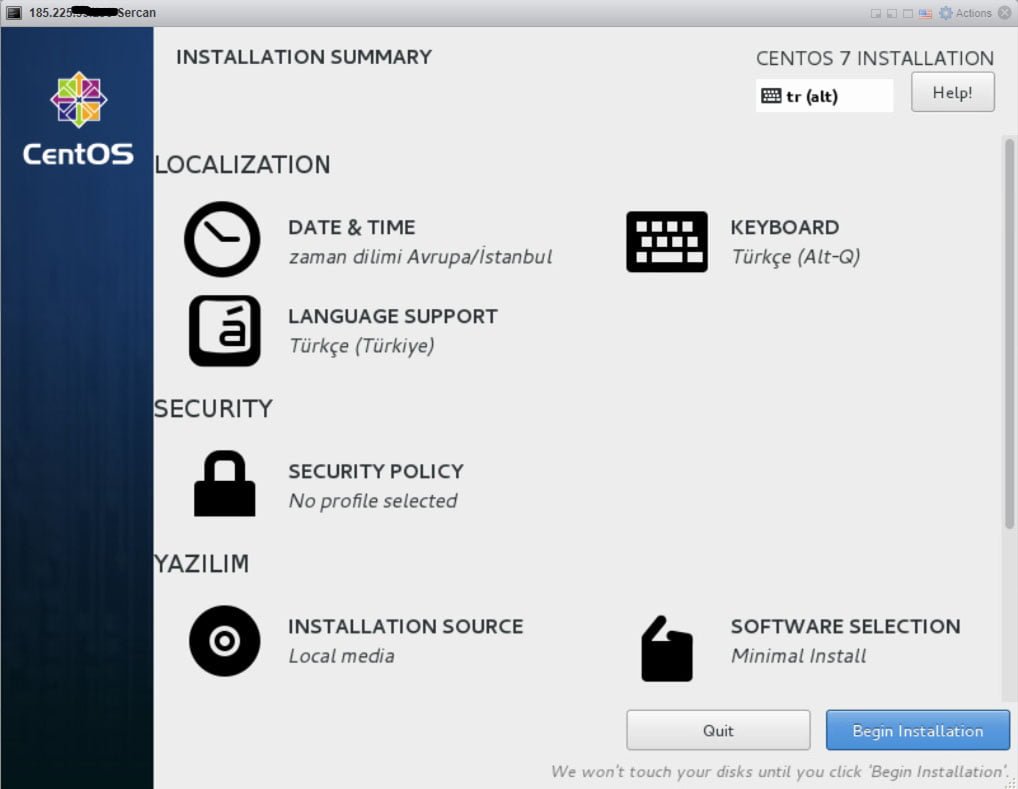Select the SECURITY POLICY heading

pyautogui.click(x=376, y=471)
